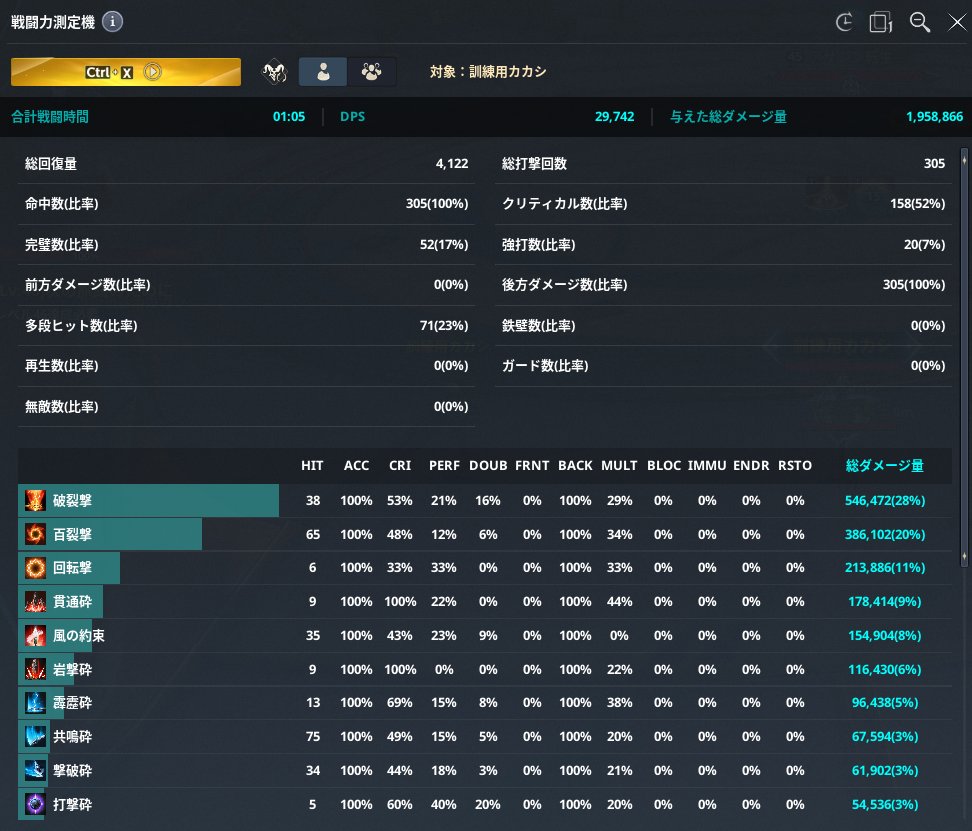972x831 pixels.
Task: Sort by the MULT column header
Action: click(619, 465)
